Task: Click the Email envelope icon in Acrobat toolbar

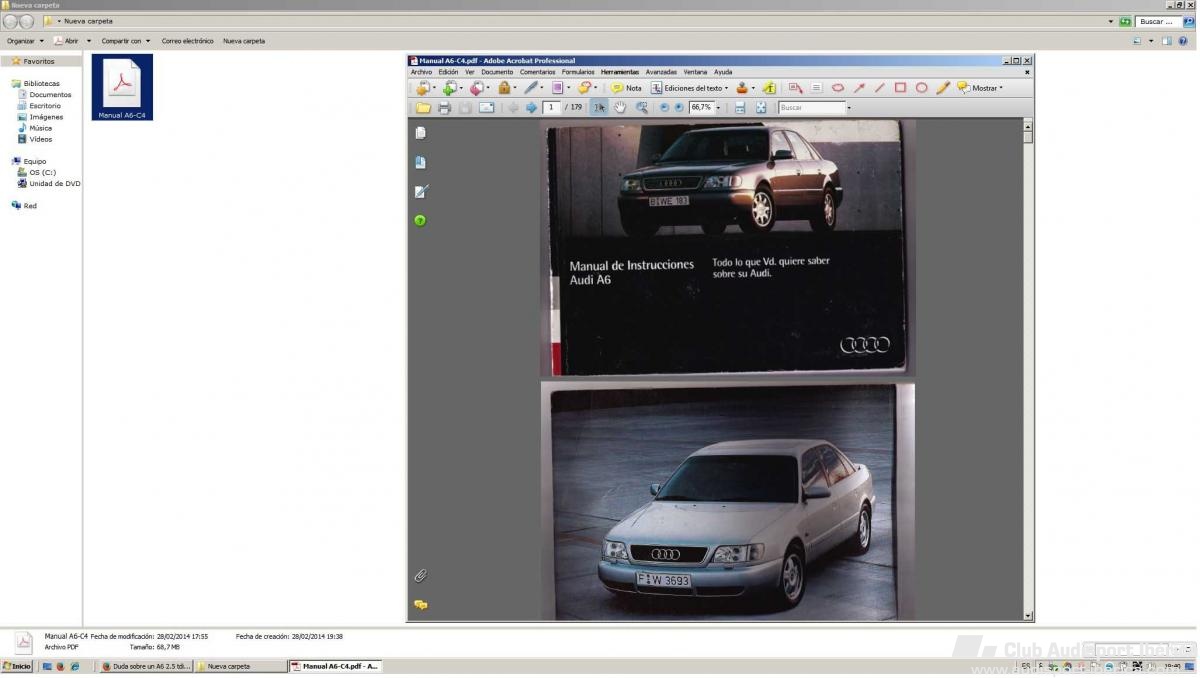Action: (x=486, y=107)
